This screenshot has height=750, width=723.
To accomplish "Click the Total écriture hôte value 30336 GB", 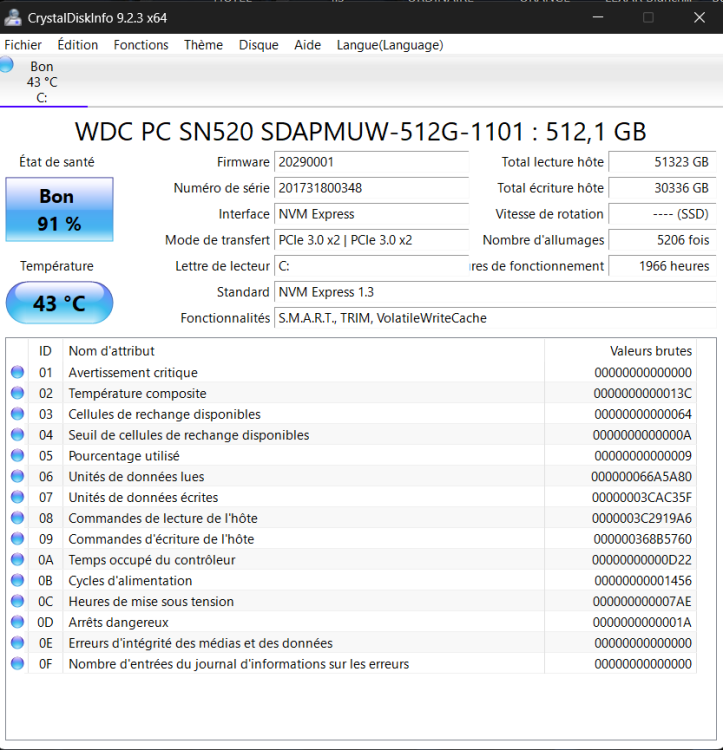I will [x=662, y=188].
